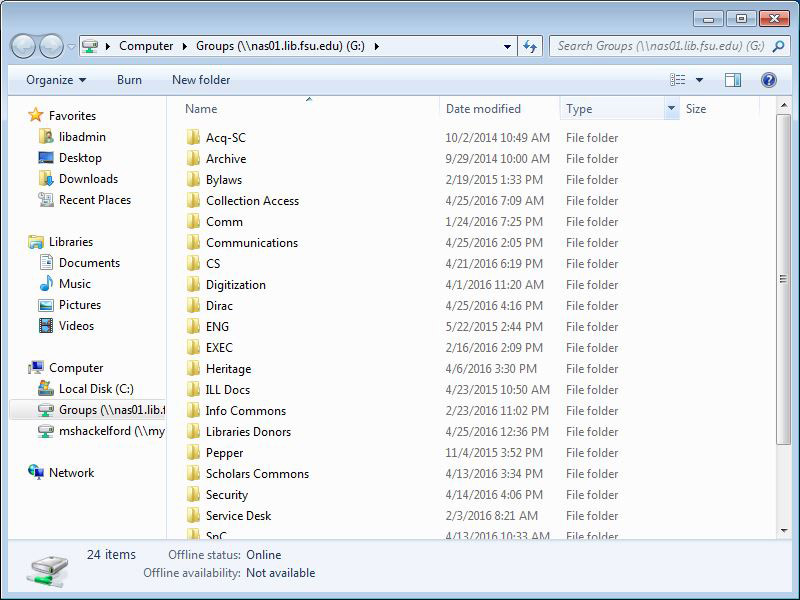This screenshot has height=600, width=800.
Task: Click the scrollbar up arrow of file list
Action: 783,105
